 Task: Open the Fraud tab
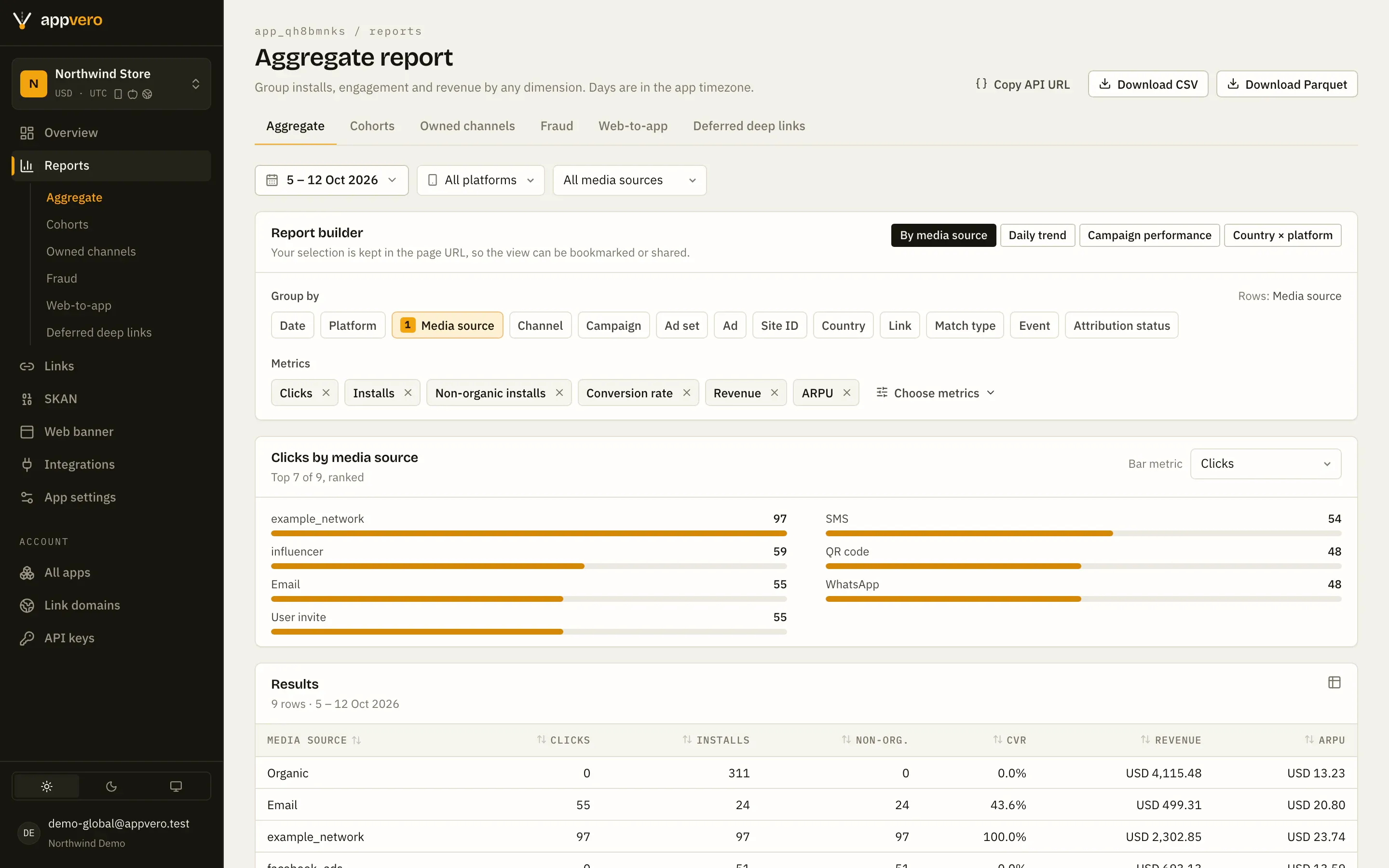tap(556, 126)
